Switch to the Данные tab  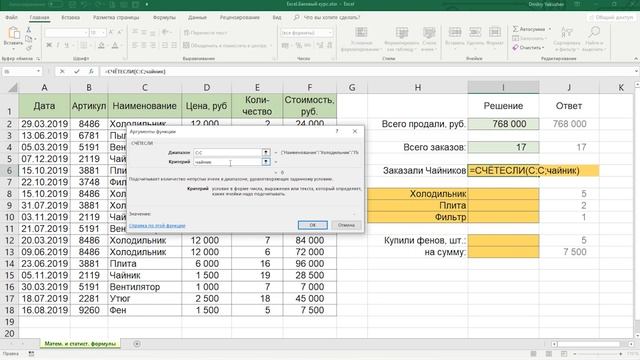tap(197, 18)
